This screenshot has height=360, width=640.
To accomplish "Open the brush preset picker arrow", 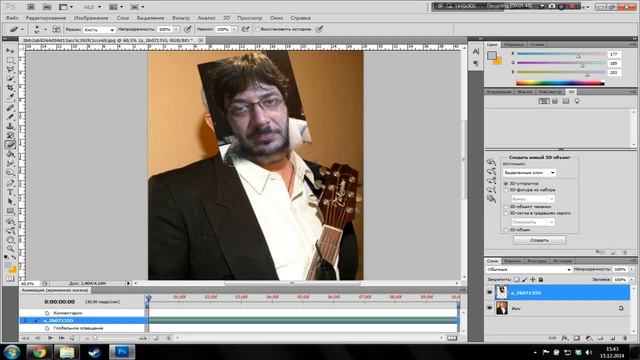I will click(x=45, y=29).
